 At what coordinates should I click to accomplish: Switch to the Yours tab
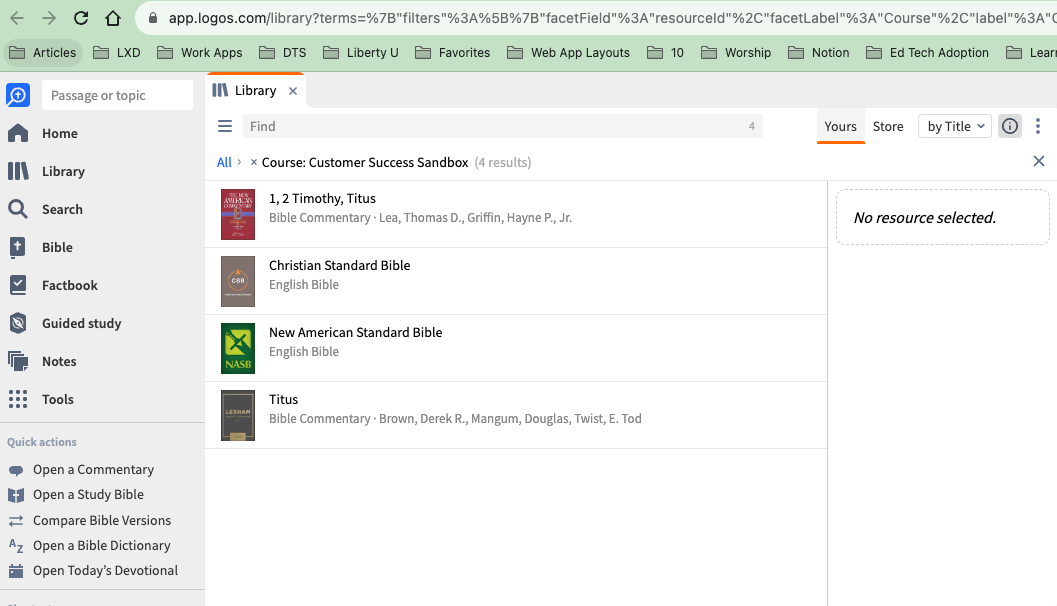pyautogui.click(x=840, y=126)
